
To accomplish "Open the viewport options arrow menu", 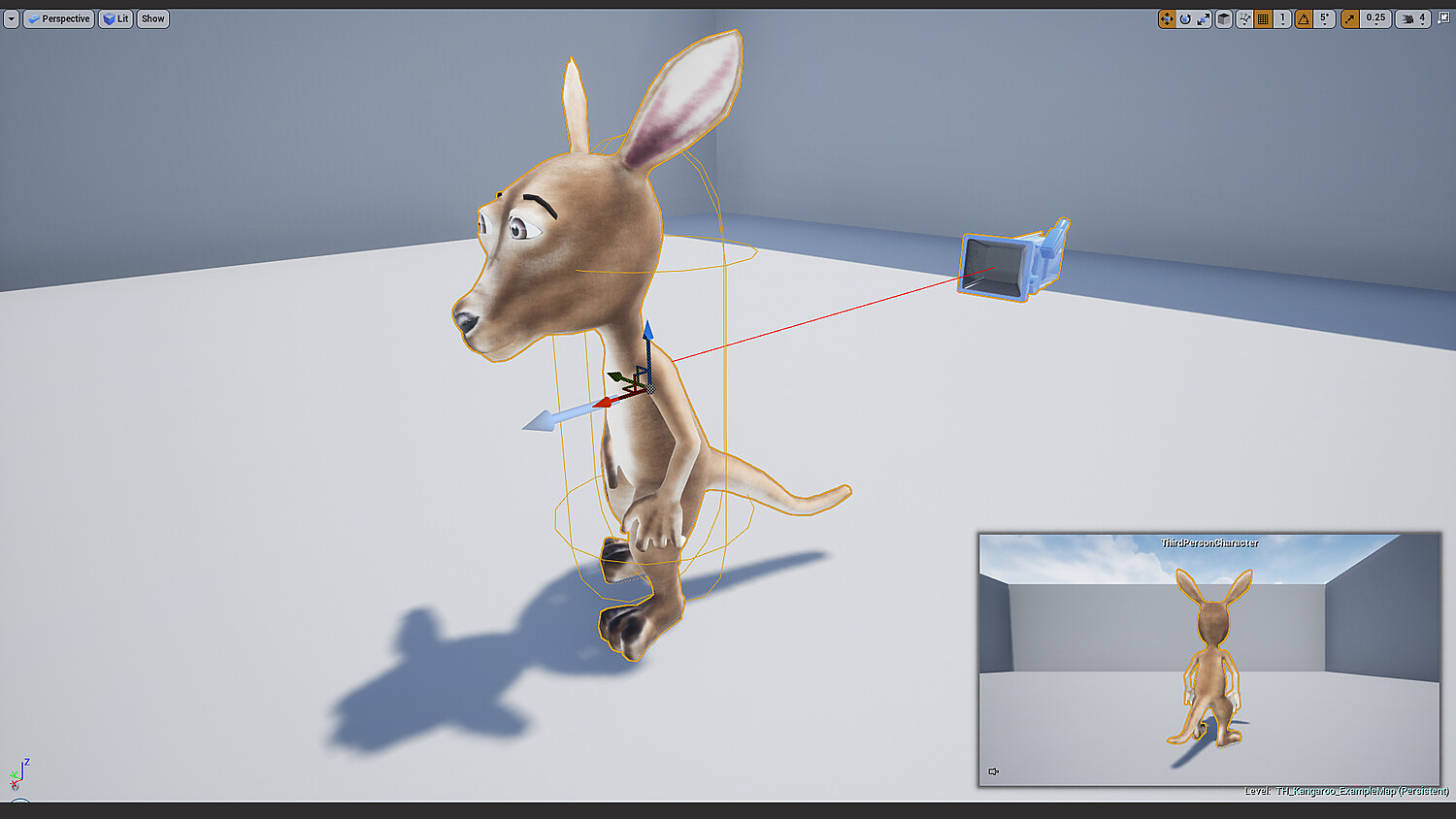I will click(12, 18).
